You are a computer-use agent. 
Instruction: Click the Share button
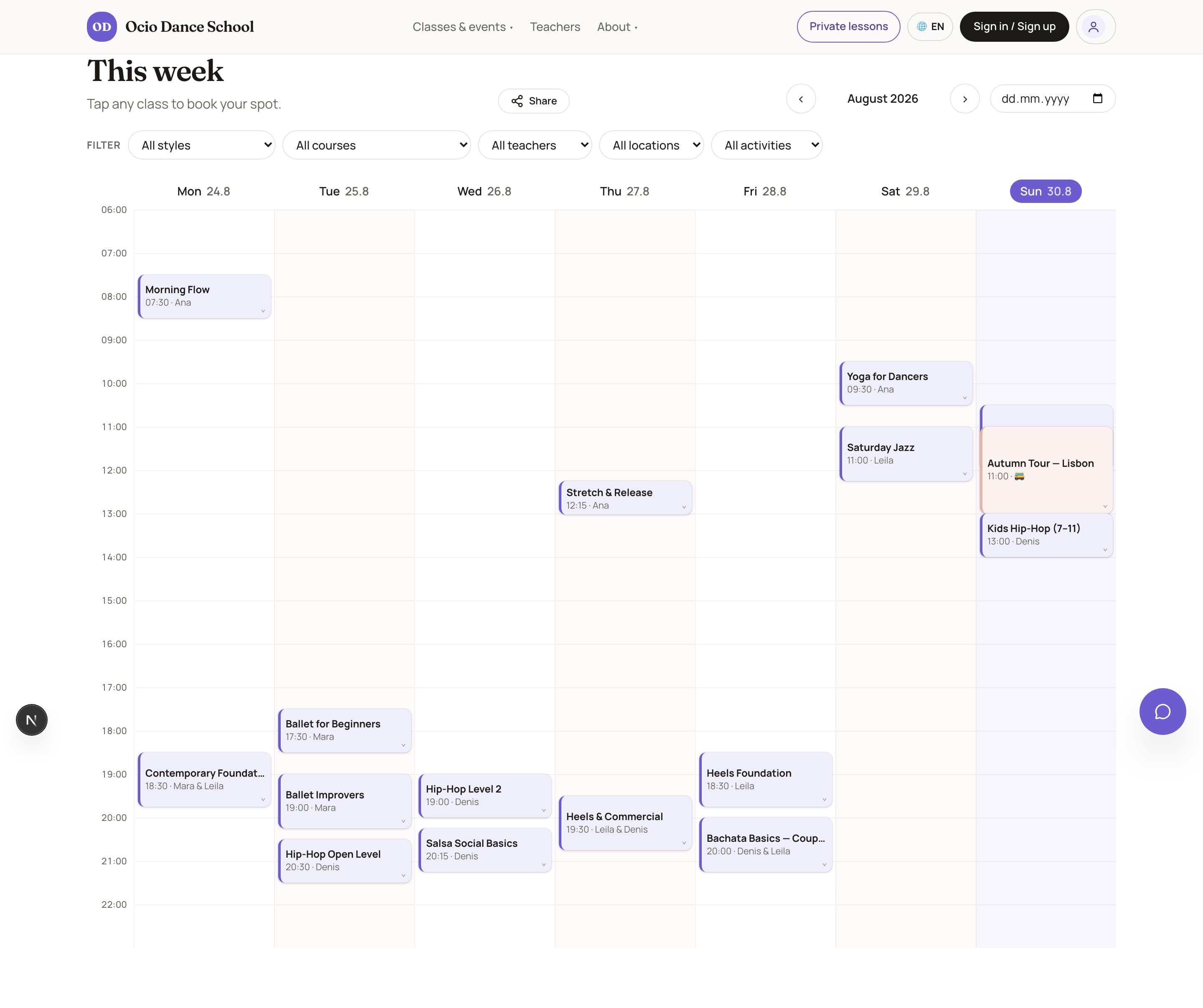click(x=533, y=101)
